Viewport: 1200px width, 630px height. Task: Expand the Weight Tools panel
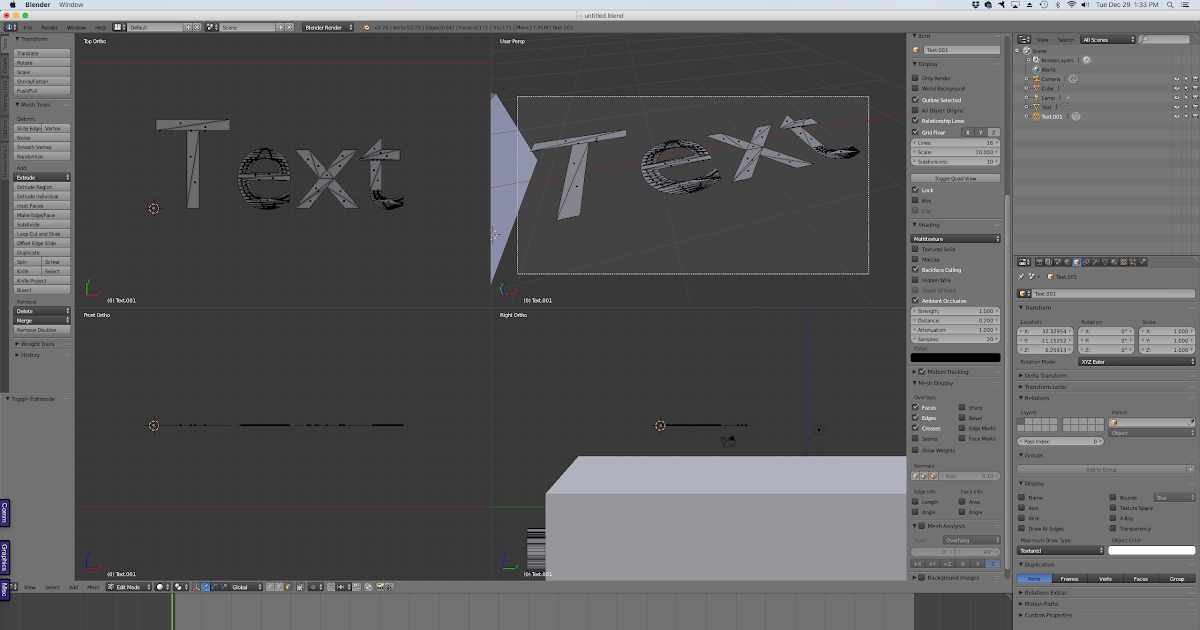tap(38, 344)
